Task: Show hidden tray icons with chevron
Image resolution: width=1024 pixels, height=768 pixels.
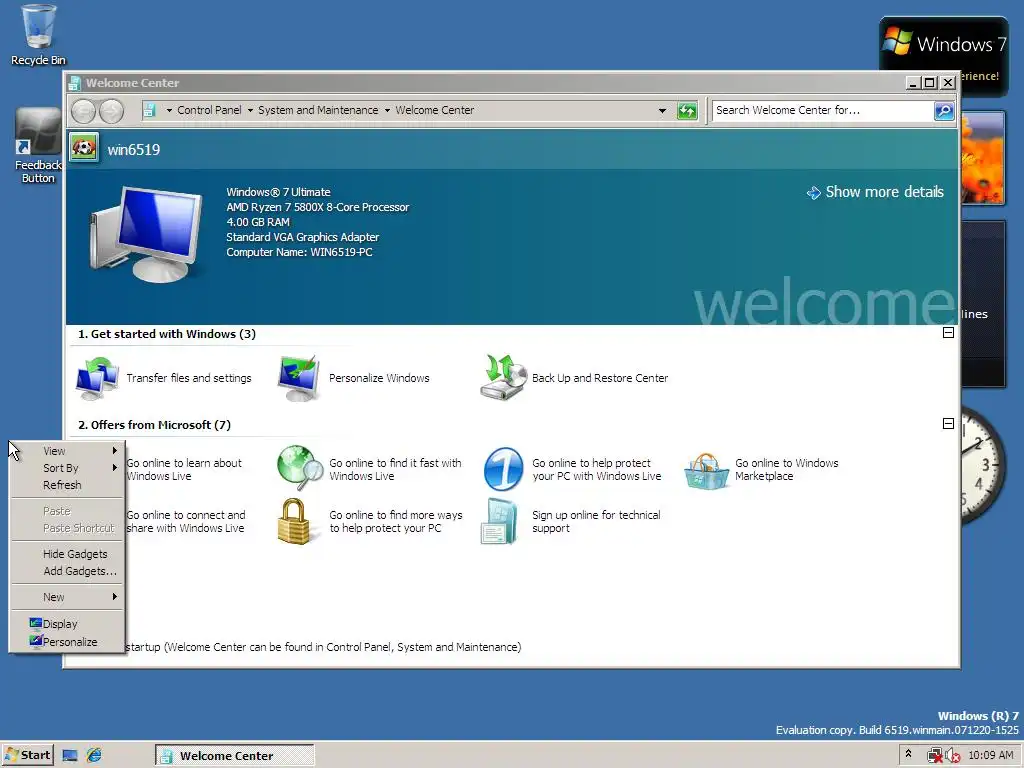Action: click(908, 754)
